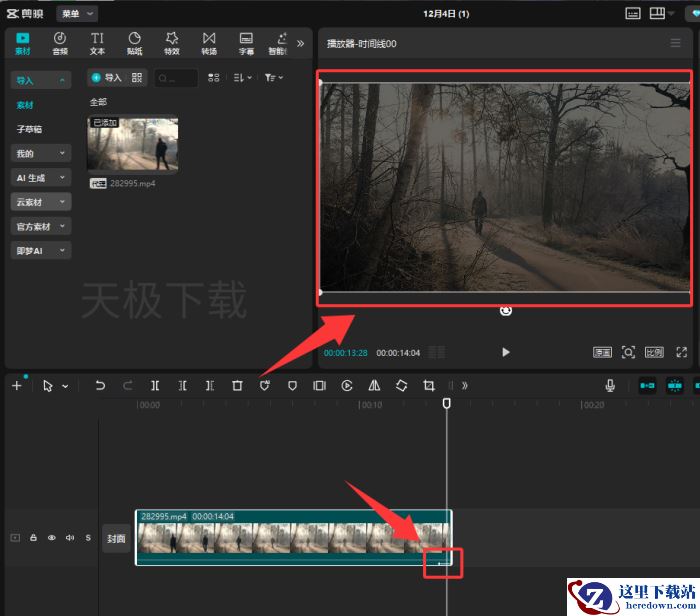Expand the 我的 sidebar section

[x=41, y=154]
